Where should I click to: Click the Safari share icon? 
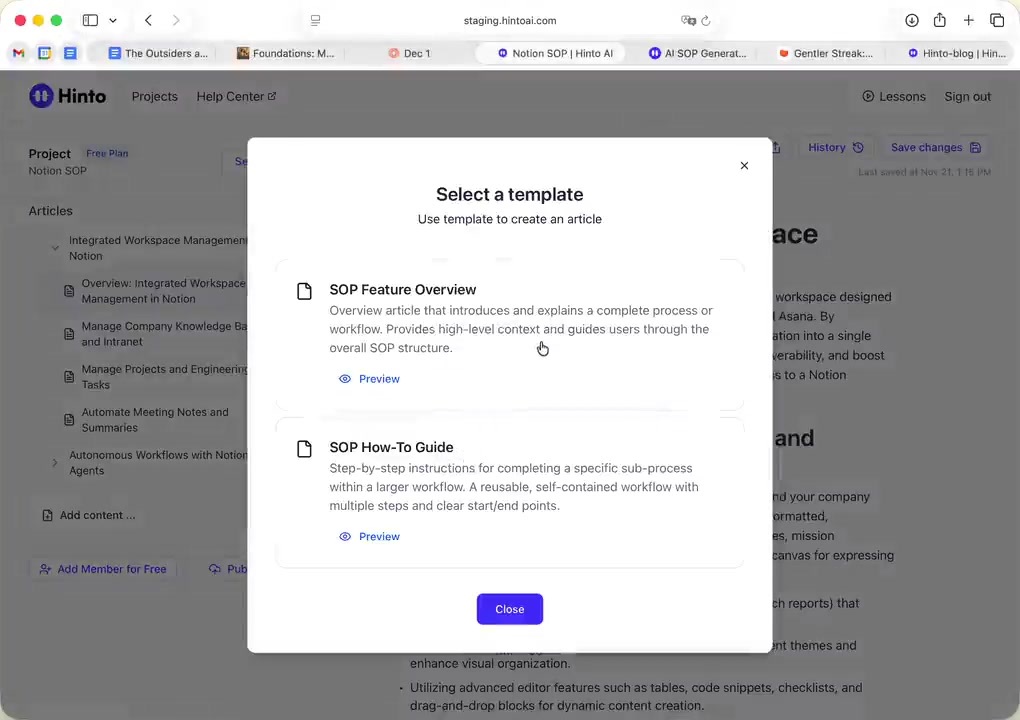pos(940,20)
